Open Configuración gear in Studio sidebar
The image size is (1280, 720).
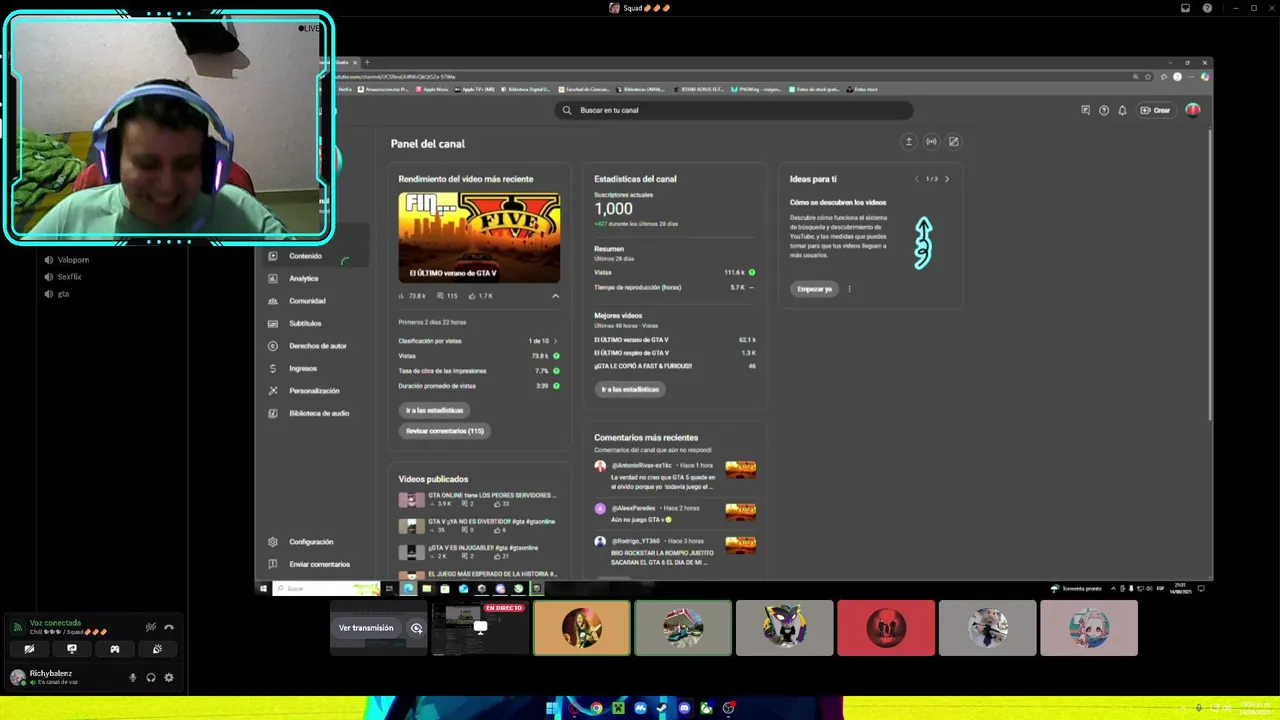tap(310, 542)
